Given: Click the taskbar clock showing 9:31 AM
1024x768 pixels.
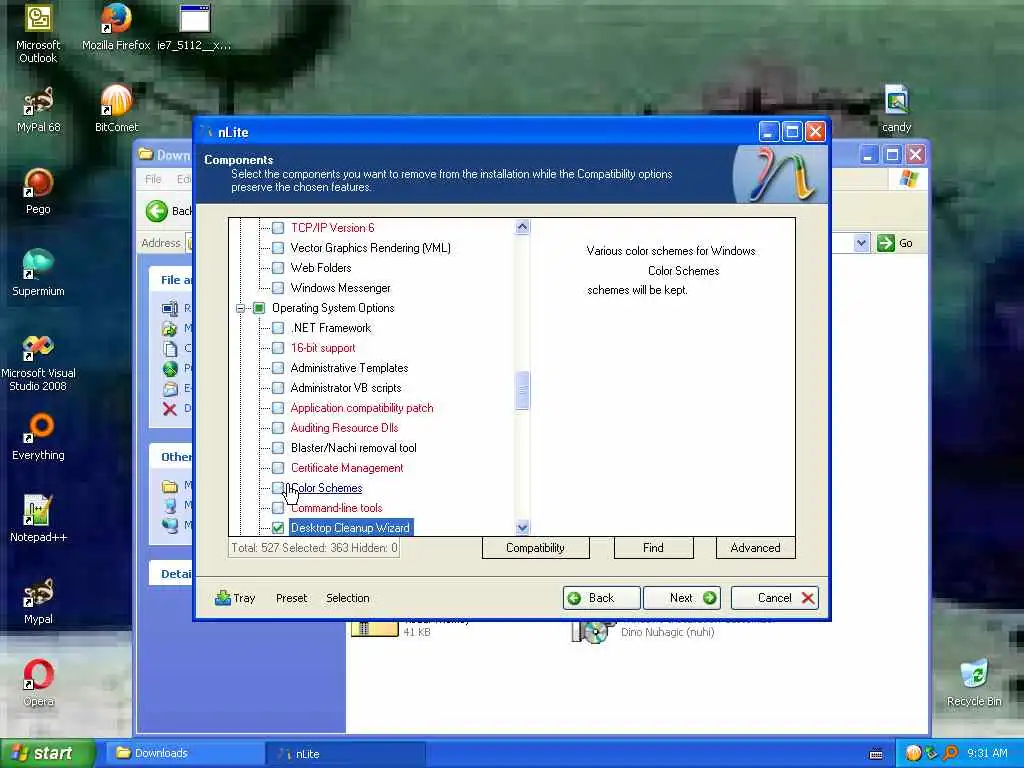Looking at the screenshot, I should point(987,753).
